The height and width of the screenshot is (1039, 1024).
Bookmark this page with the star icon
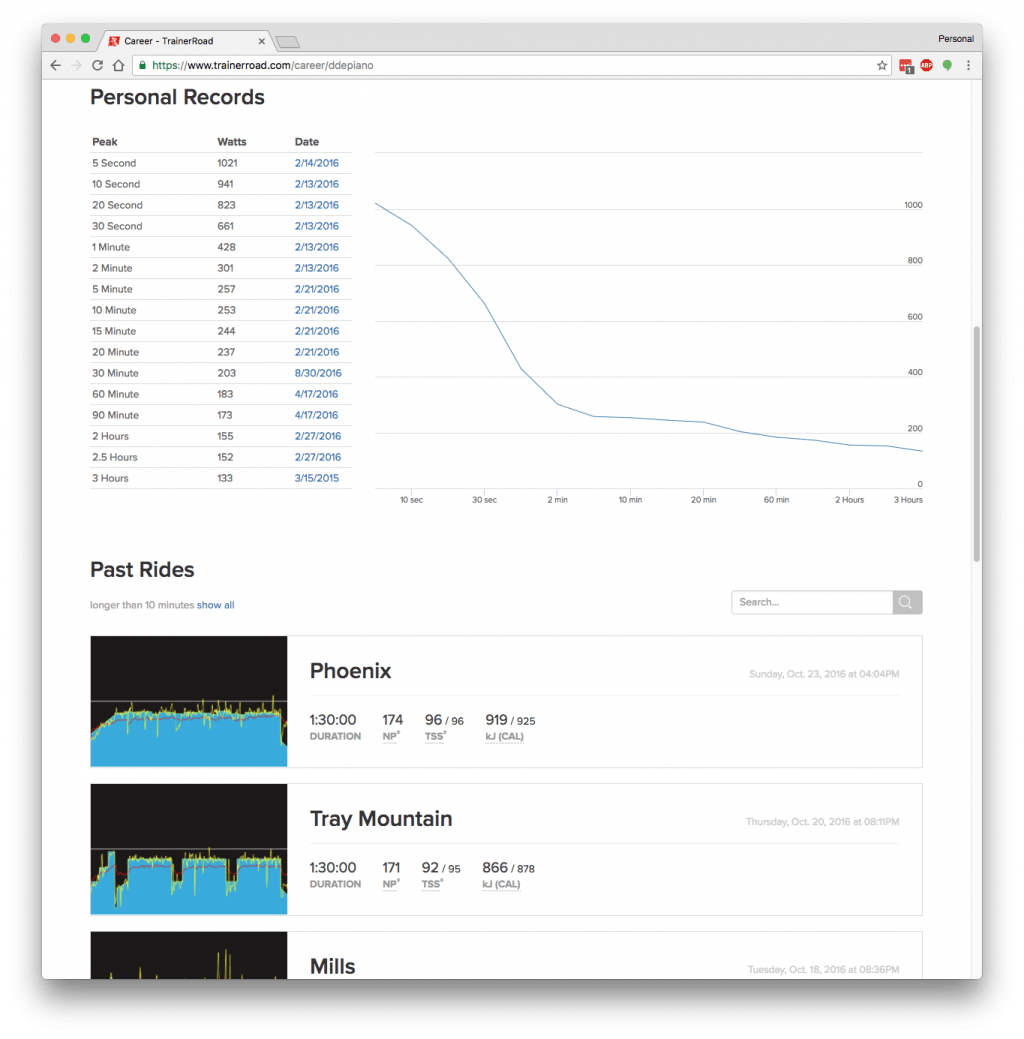881,65
